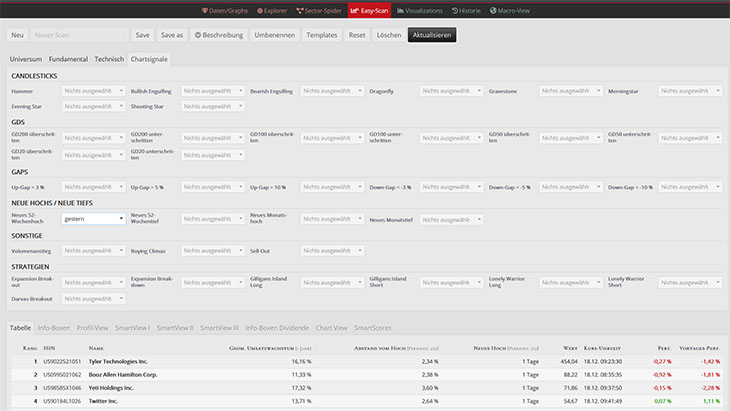This screenshot has width=730, height=411.
Task: Click the Save as button
Action: coord(172,35)
